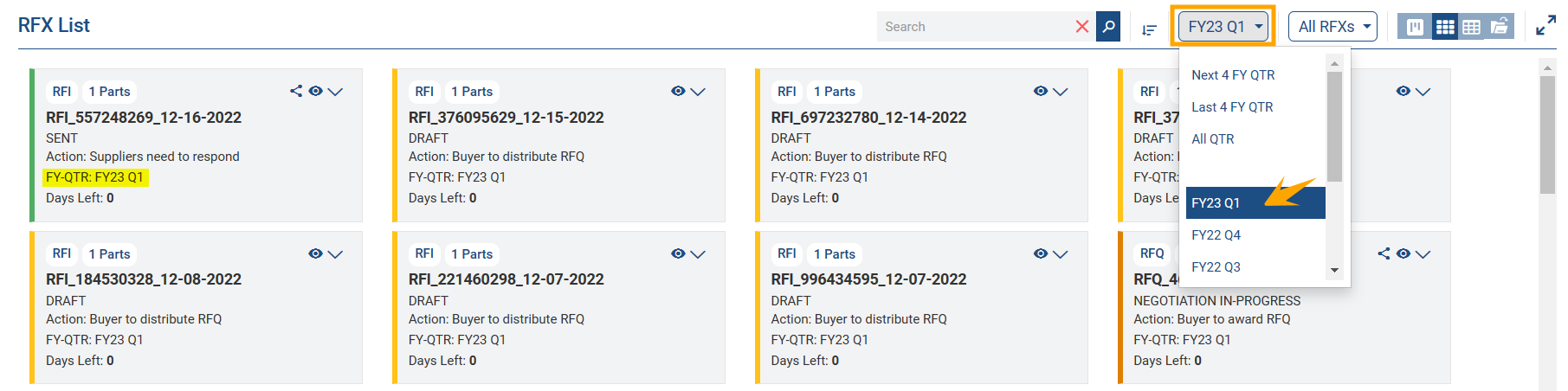The image size is (1568, 391).
Task: Share RFI_557248269_12-16-2022 card
Action: click(x=296, y=91)
